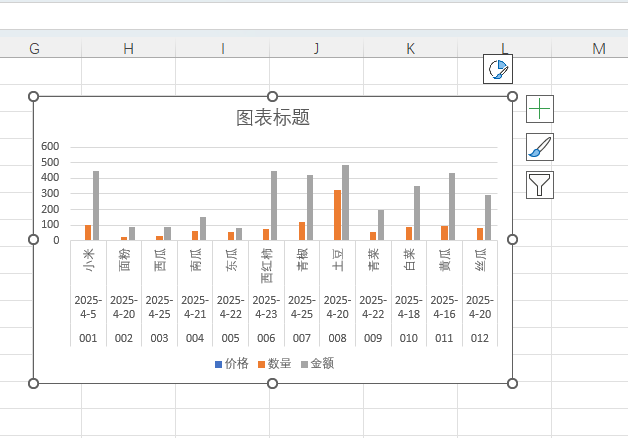Click the 2025-4-18 date label
Image resolution: width=628 pixels, height=438 pixels.
[x=409, y=307]
